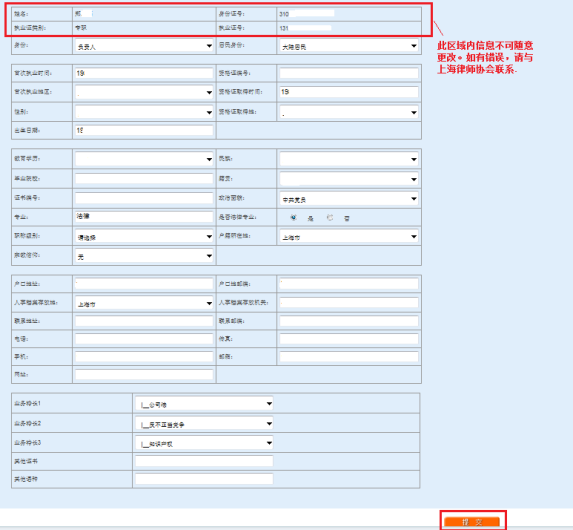Focus the 其他证书 text field

[204, 461]
